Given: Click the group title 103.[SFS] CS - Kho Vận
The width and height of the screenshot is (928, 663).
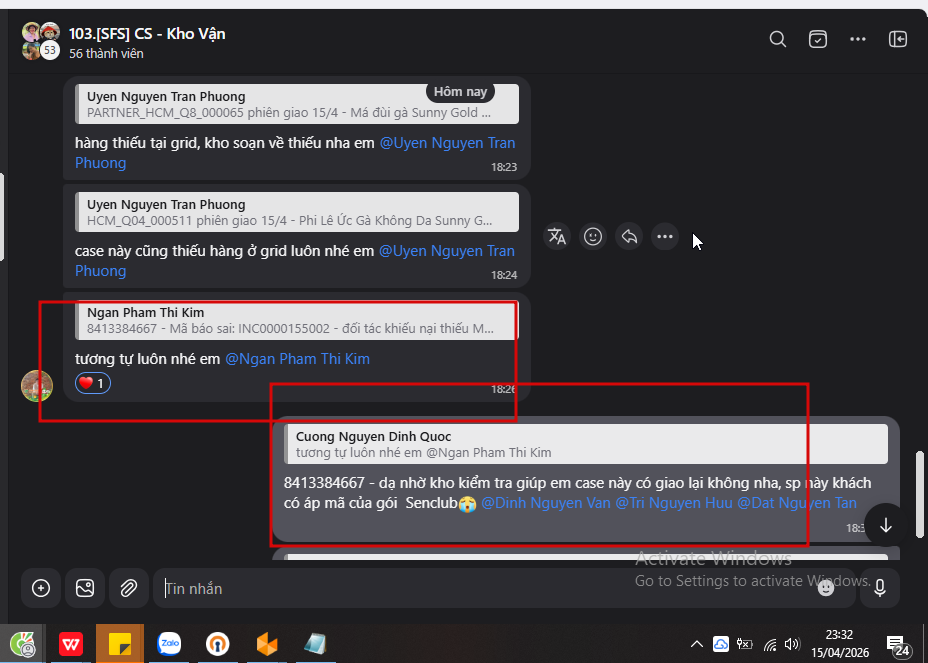Looking at the screenshot, I should coord(147,34).
